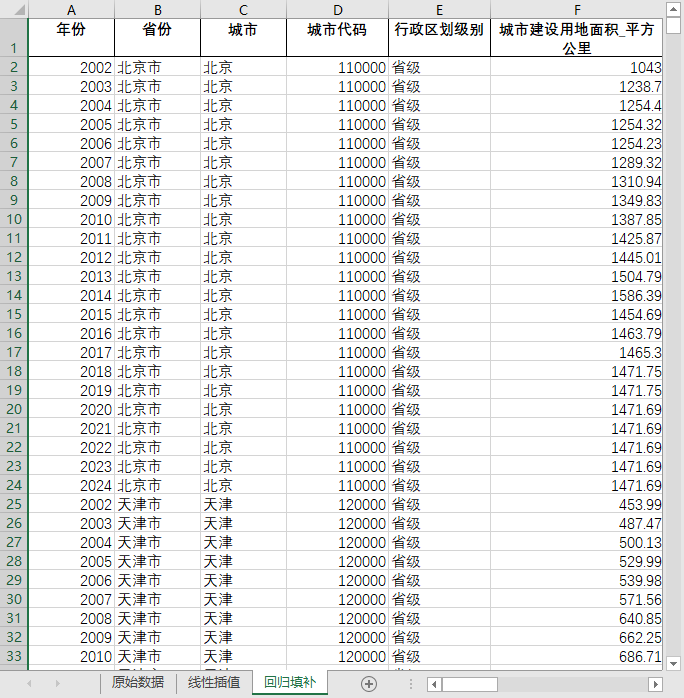Select column A header

pyautogui.click(x=71, y=9)
